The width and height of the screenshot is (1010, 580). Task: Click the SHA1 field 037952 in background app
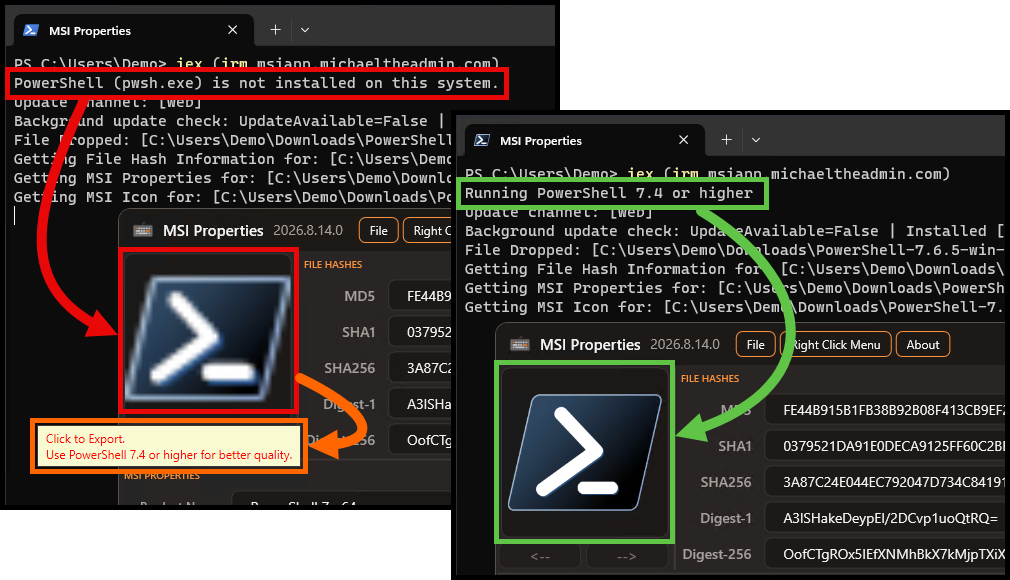(420, 332)
